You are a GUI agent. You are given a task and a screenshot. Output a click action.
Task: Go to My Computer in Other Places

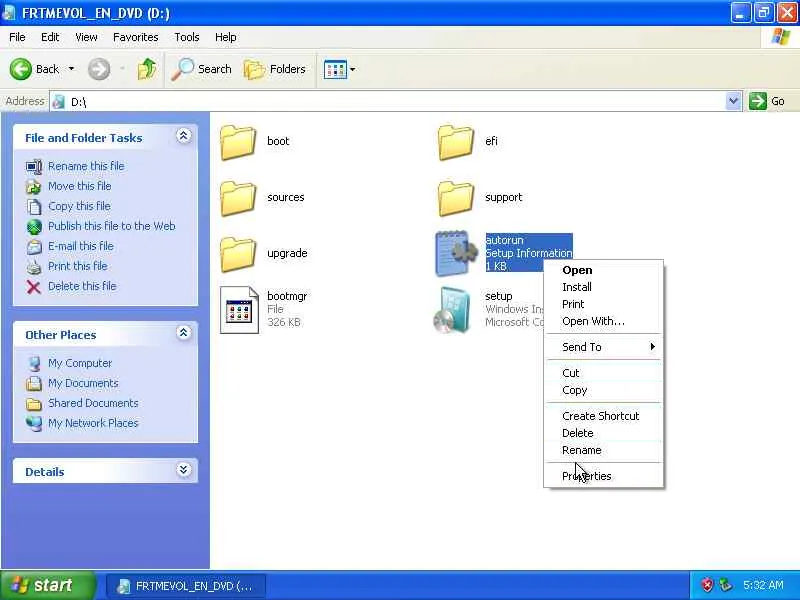[80, 363]
